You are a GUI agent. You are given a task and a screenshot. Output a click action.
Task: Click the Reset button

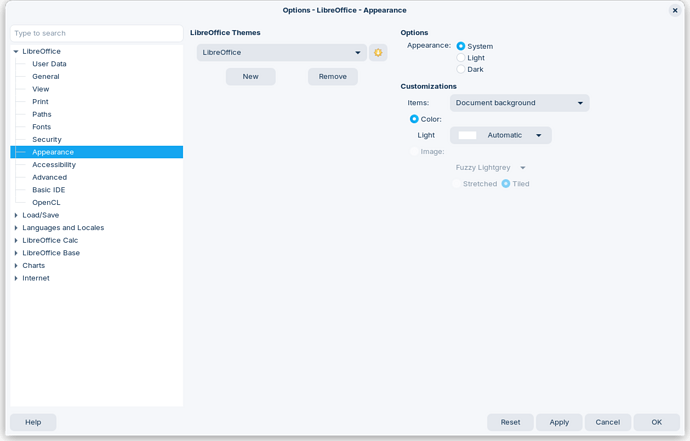pyautogui.click(x=510, y=422)
